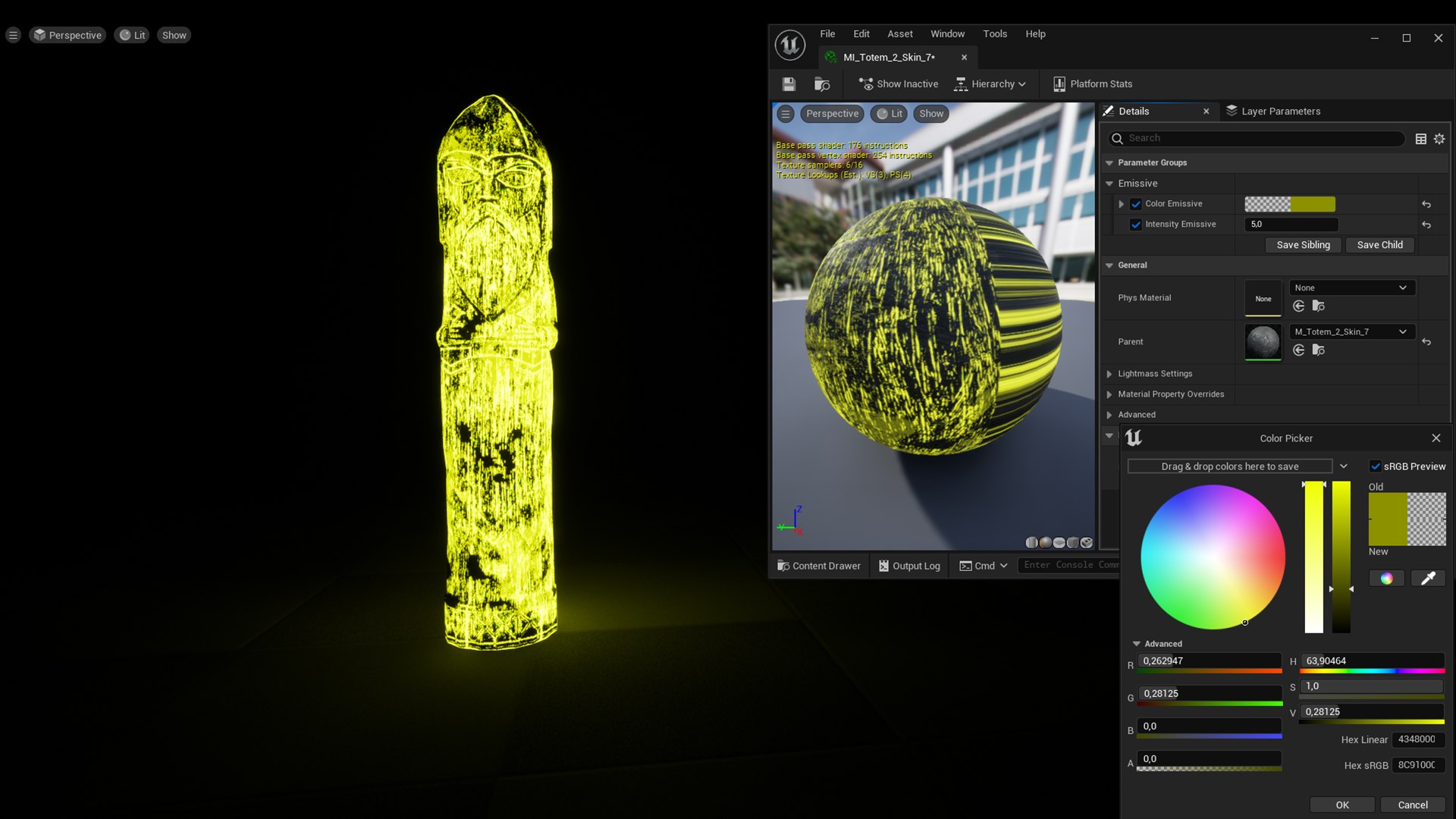Close the Color Picker dialog with X
1456x819 pixels.
click(1436, 438)
